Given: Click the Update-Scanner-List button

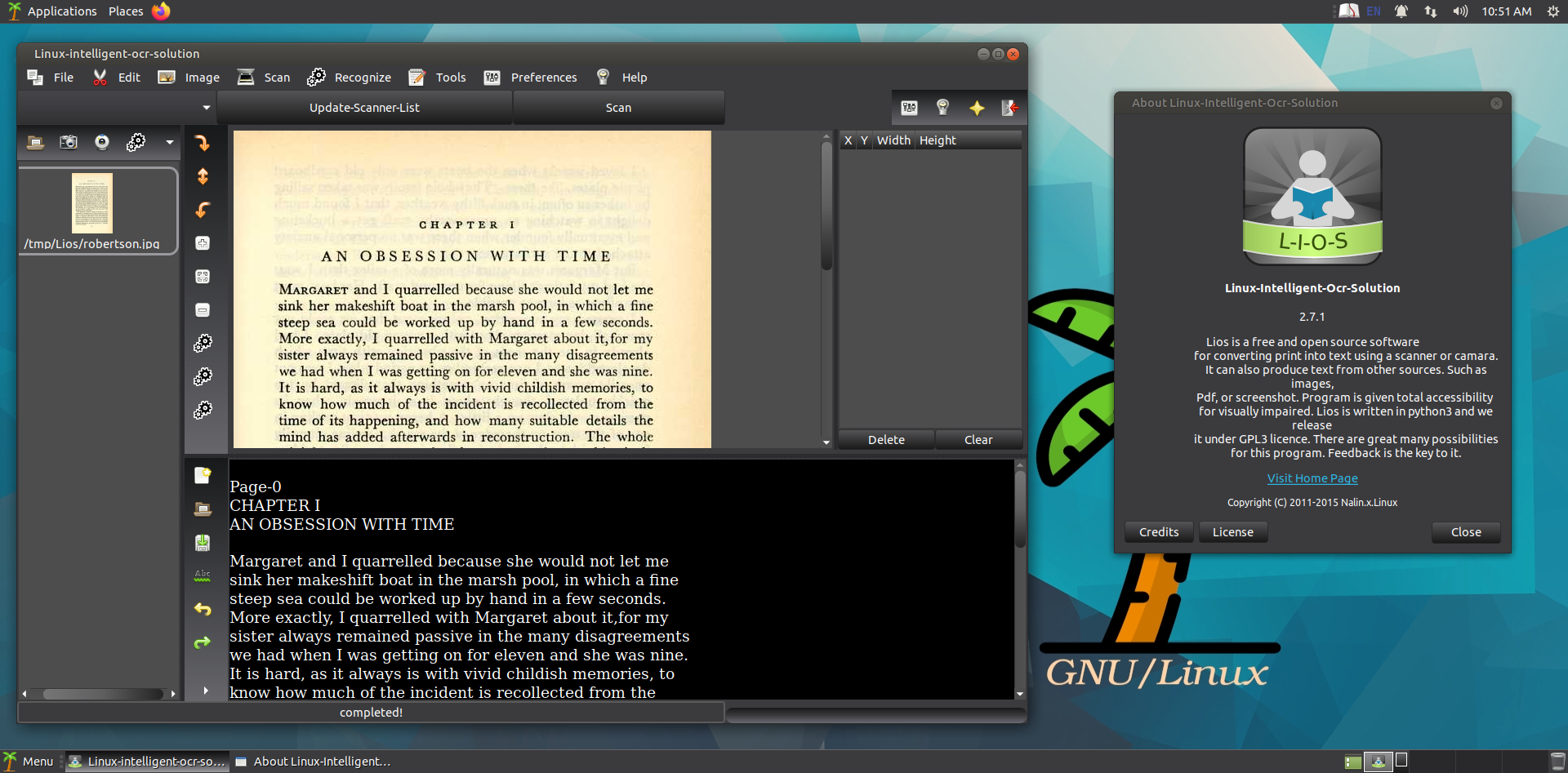Looking at the screenshot, I should point(364,108).
